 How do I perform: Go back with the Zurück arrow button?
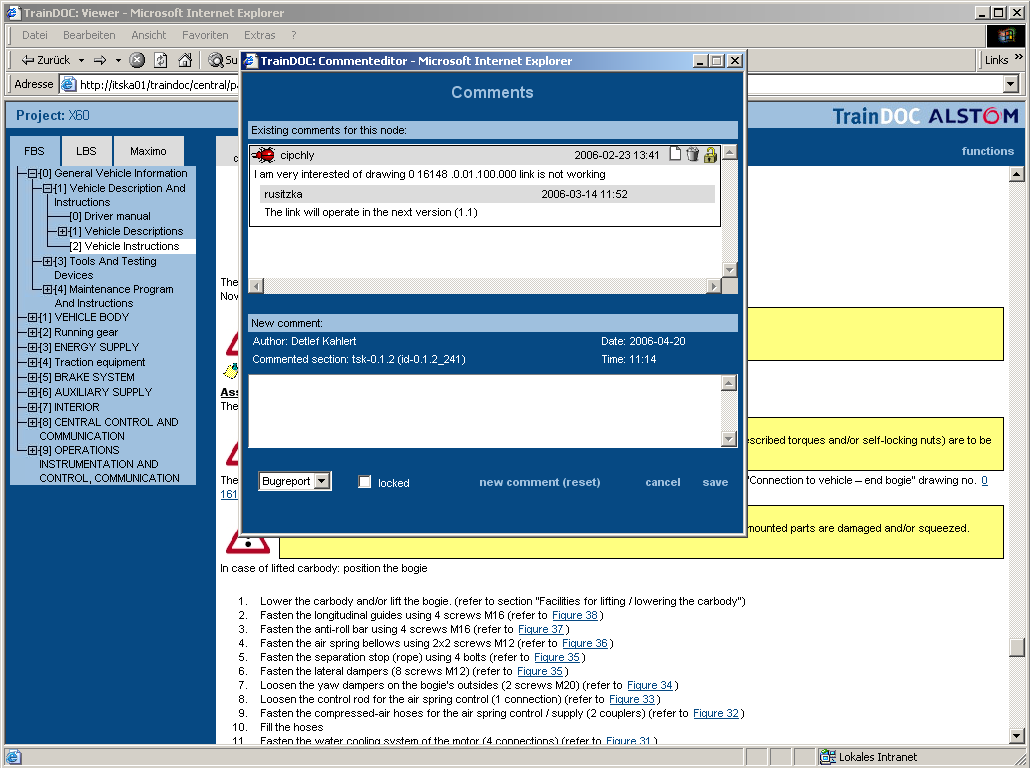coord(45,60)
